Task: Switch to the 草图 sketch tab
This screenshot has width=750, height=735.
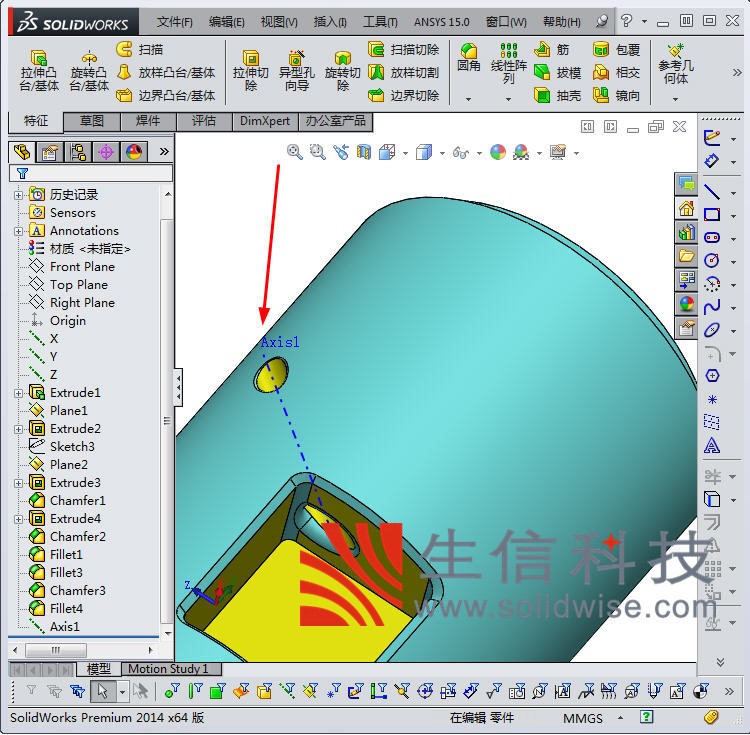Action: click(x=91, y=121)
